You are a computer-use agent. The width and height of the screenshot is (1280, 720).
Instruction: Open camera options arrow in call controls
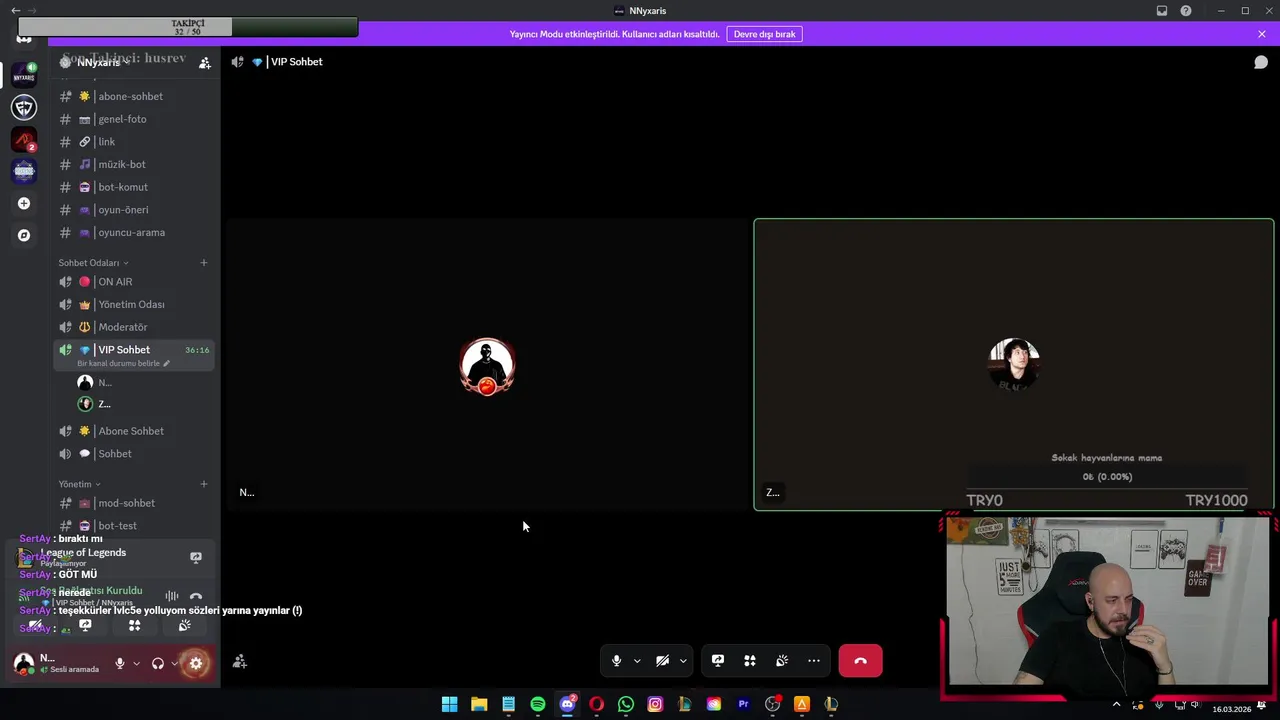[x=683, y=661]
